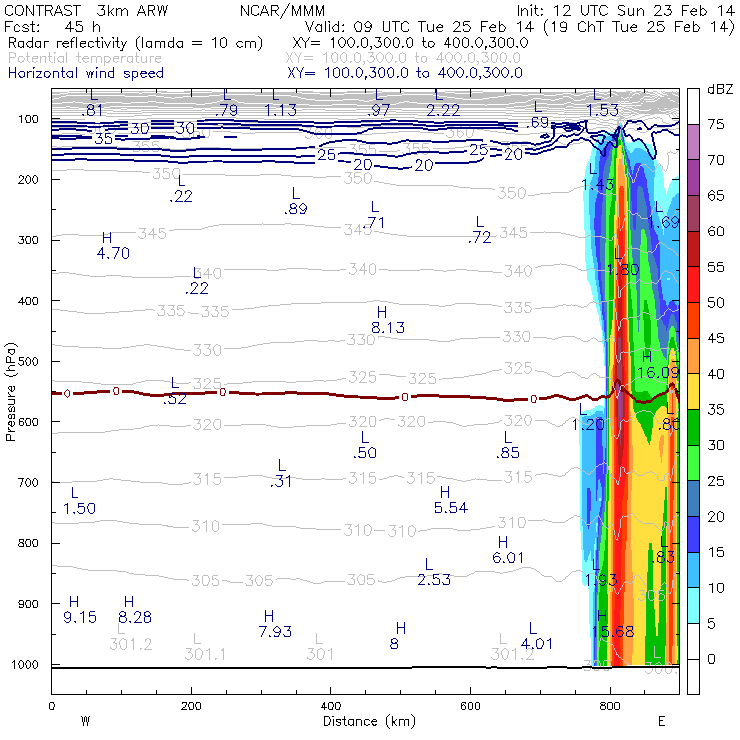Click the 'Fcst: 45 h' forecast label
The image size is (740, 740).
(x=44, y=27)
